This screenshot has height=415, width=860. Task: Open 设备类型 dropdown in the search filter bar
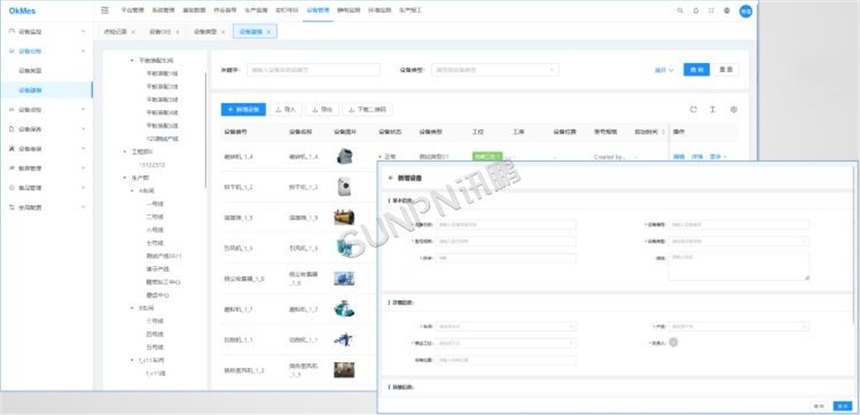coord(495,70)
